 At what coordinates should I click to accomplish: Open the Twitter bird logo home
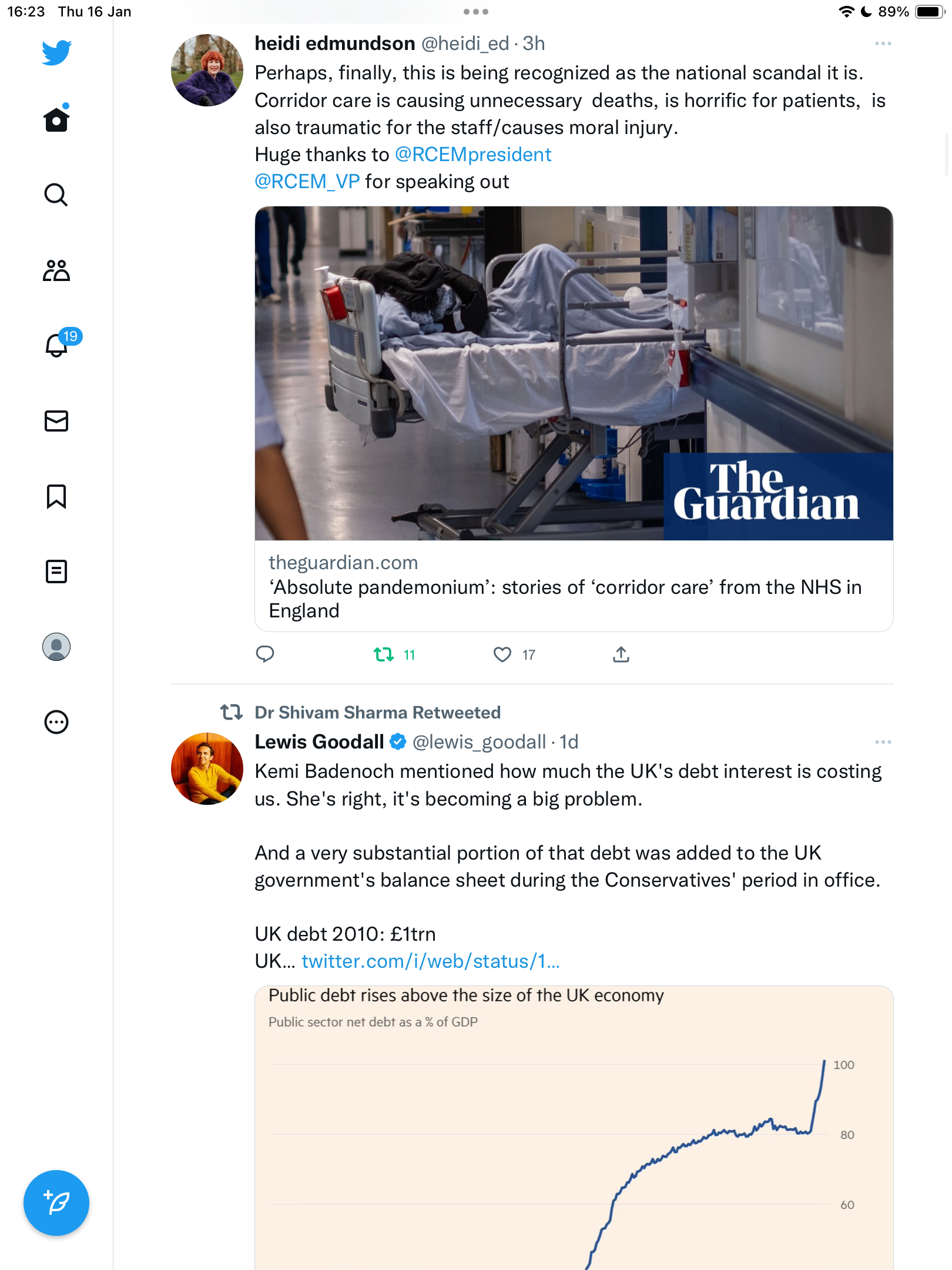[x=56, y=52]
